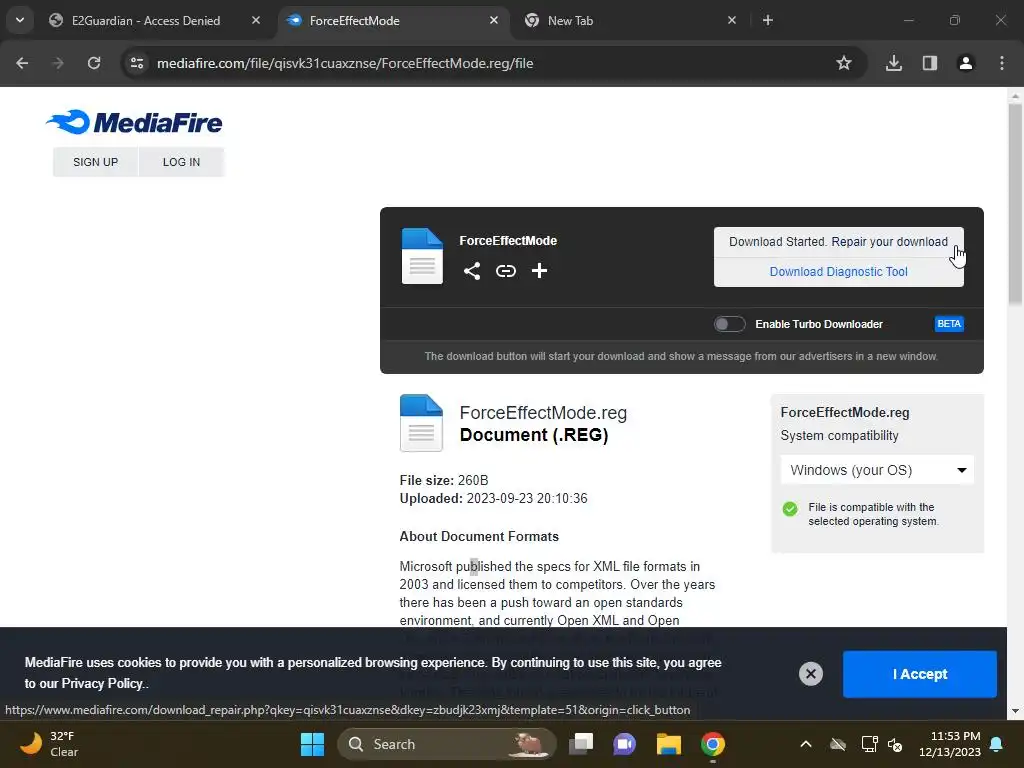The width and height of the screenshot is (1024, 768).
Task: Close the E2Guardian - Access Denied tab
Action: (x=256, y=20)
